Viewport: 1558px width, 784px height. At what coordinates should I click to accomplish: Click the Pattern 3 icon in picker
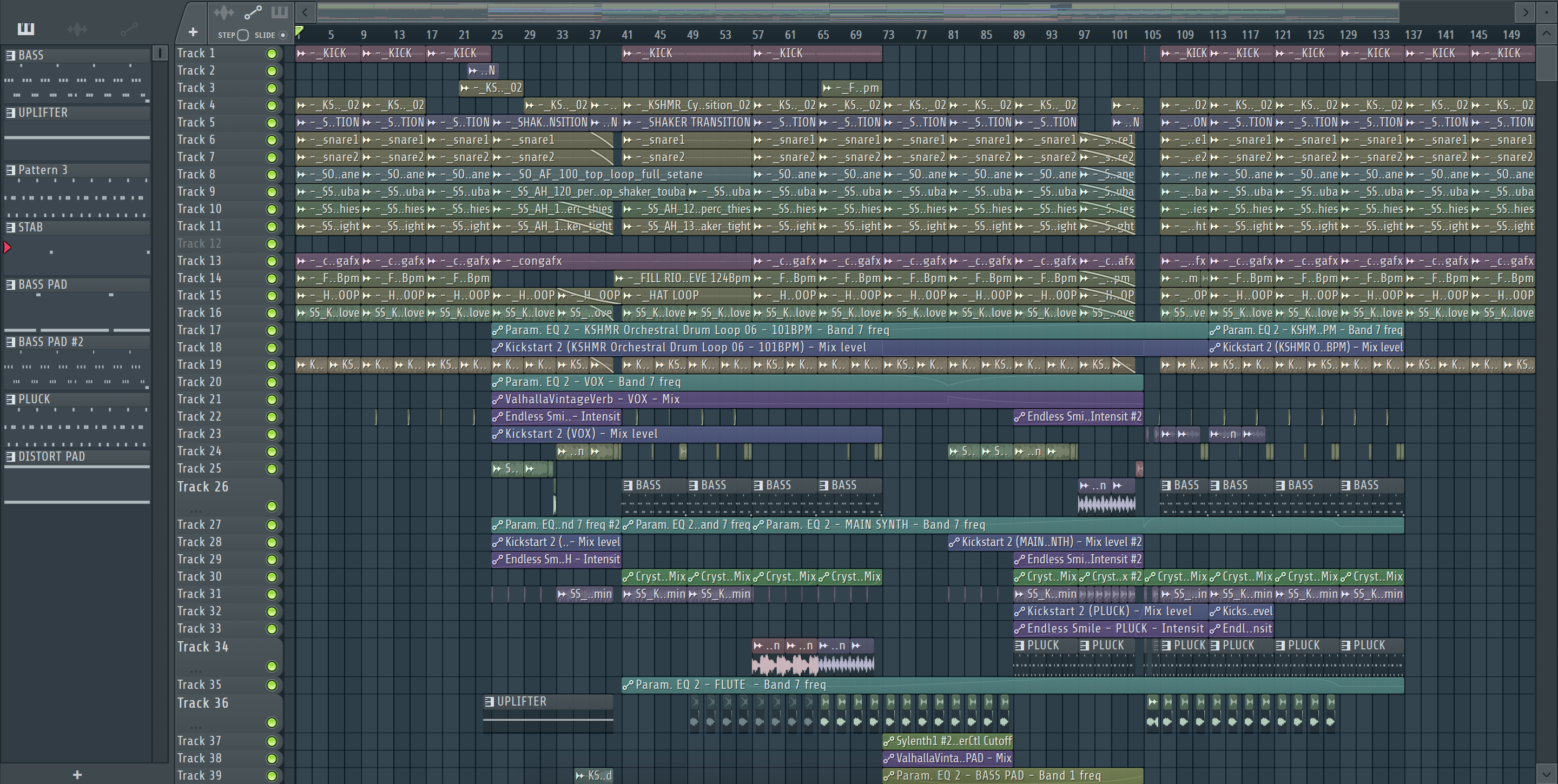pyautogui.click(x=10, y=170)
